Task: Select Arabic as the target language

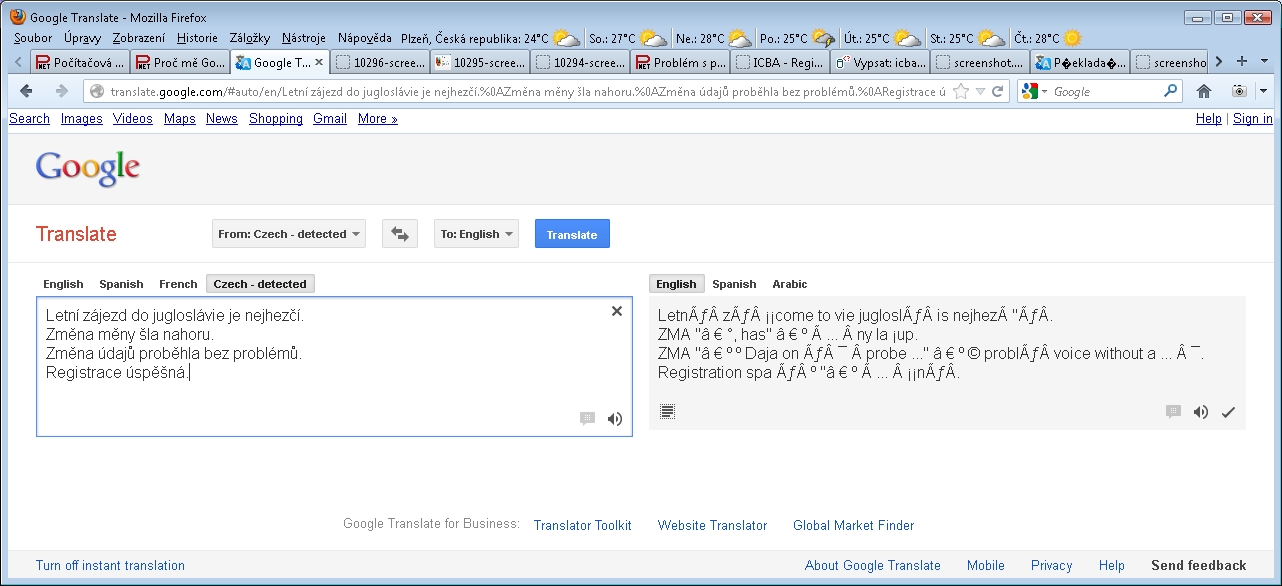Action: coord(789,284)
